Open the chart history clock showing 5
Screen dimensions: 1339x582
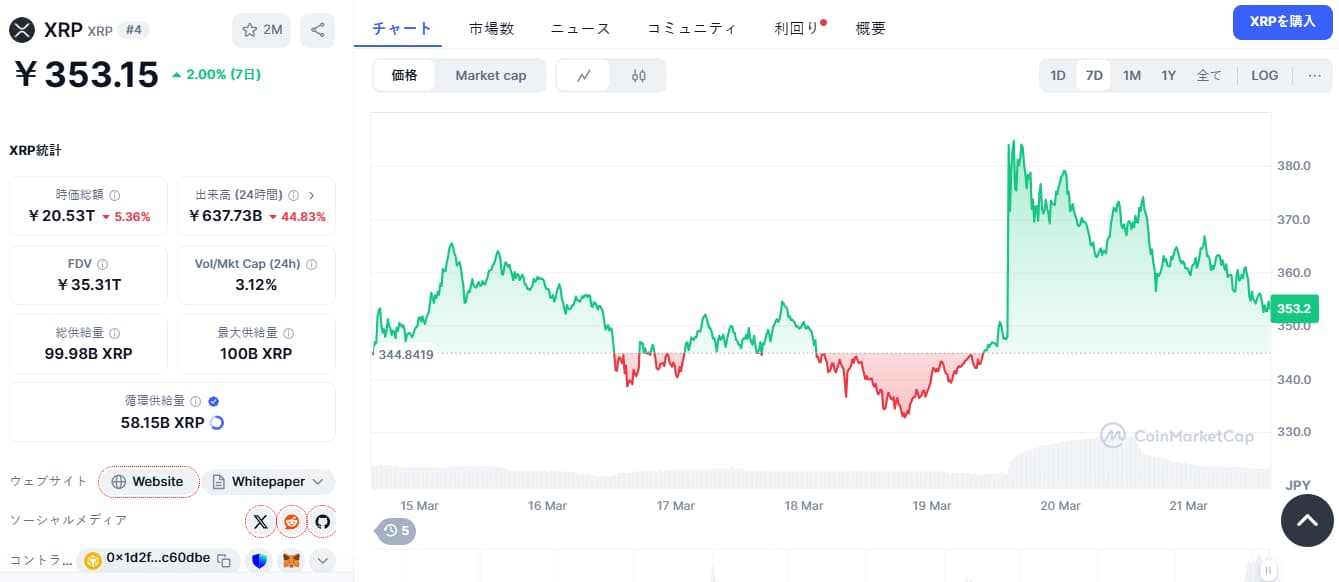pos(395,531)
